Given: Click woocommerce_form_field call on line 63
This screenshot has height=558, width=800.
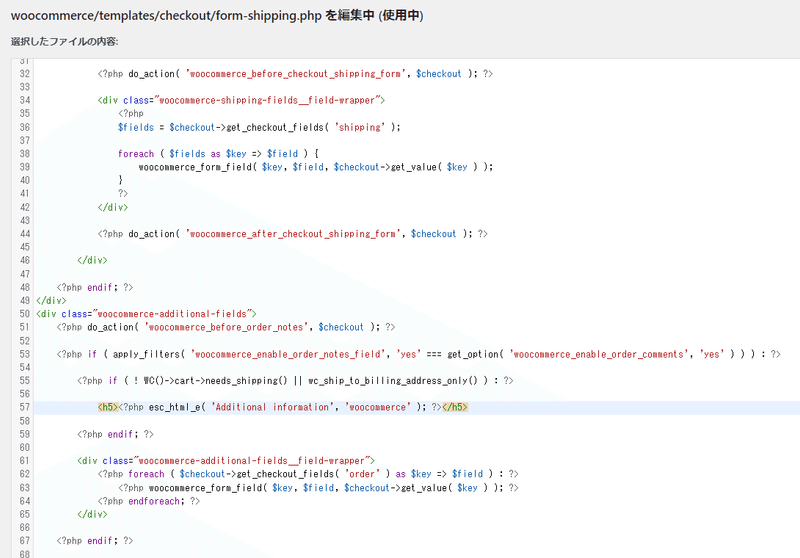Looking at the screenshot, I should [x=205, y=488].
